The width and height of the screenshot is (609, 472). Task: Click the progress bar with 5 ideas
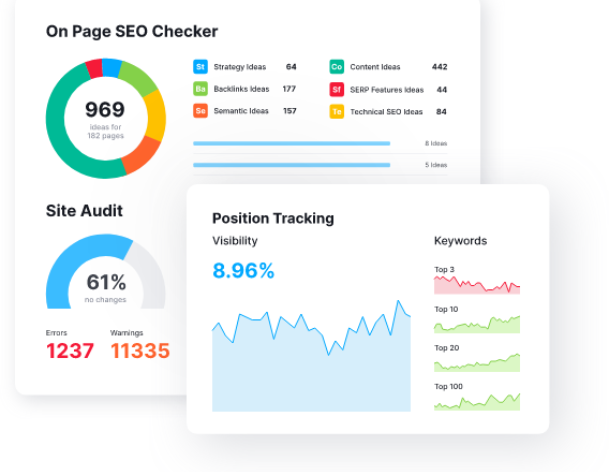tap(291, 164)
